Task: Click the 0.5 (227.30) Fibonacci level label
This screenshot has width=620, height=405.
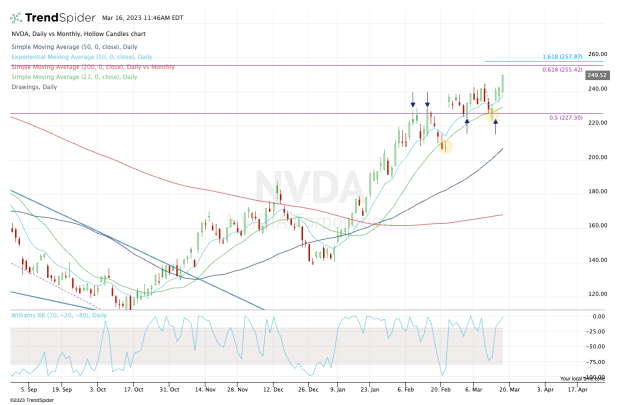Action: tap(566, 117)
